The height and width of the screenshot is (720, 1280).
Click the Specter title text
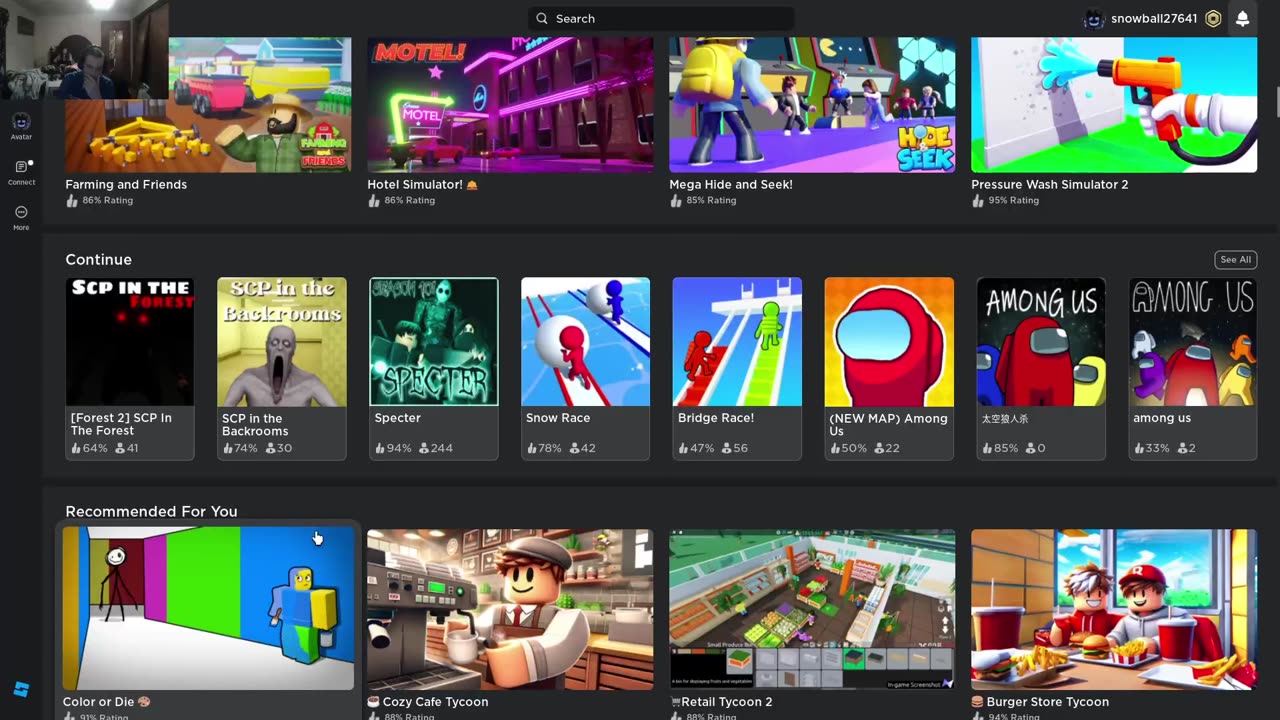(x=398, y=418)
